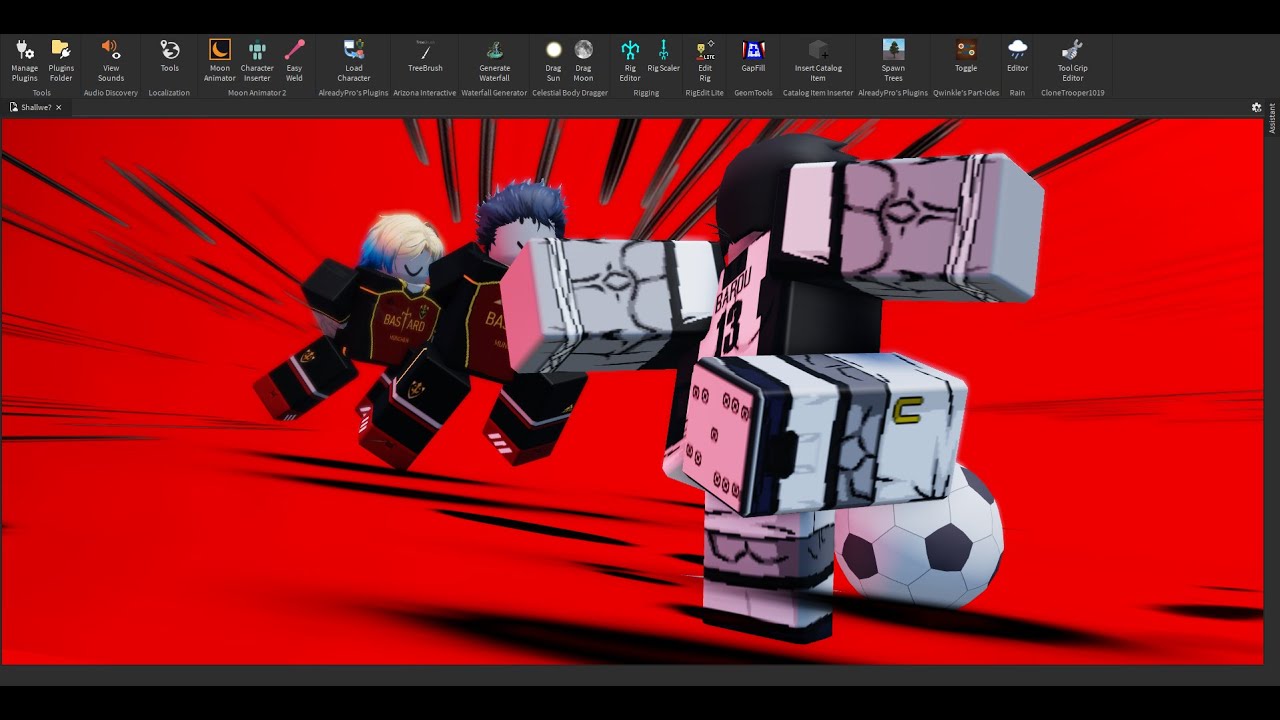The image size is (1280, 720).
Task: Click the "Localization" group label
Action: click(169, 93)
